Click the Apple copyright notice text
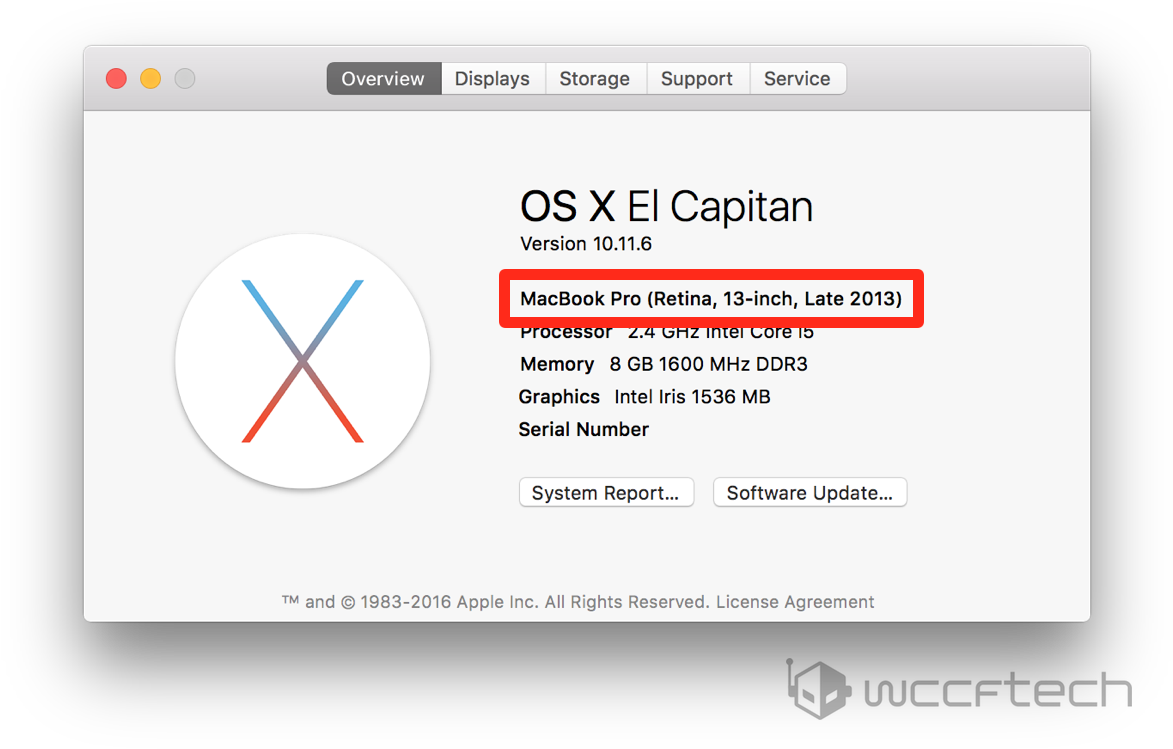 495,602
